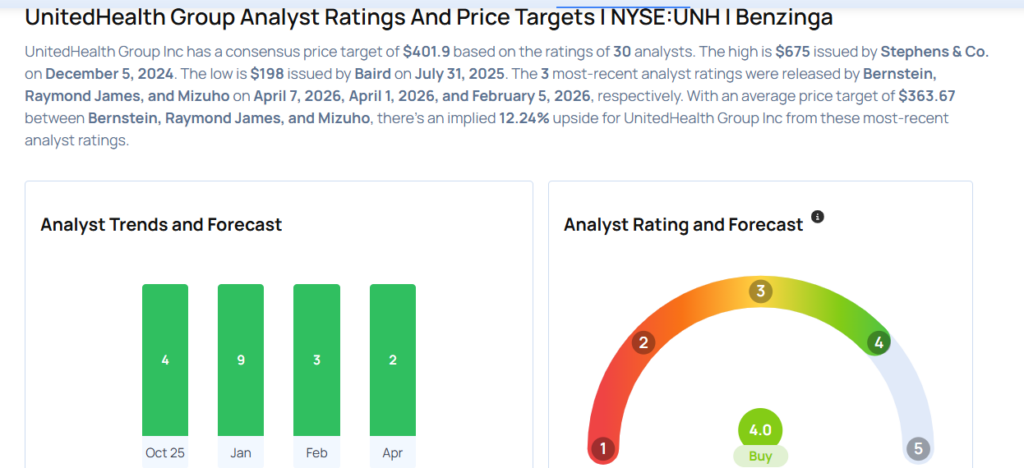The height and width of the screenshot is (468, 1024).
Task: Select the Feb bar showing 3
Action: pyautogui.click(x=316, y=359)
